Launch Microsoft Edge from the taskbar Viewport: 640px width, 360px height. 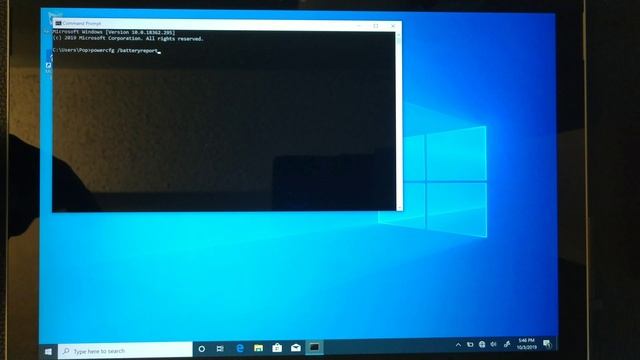[x=240, y=348]
